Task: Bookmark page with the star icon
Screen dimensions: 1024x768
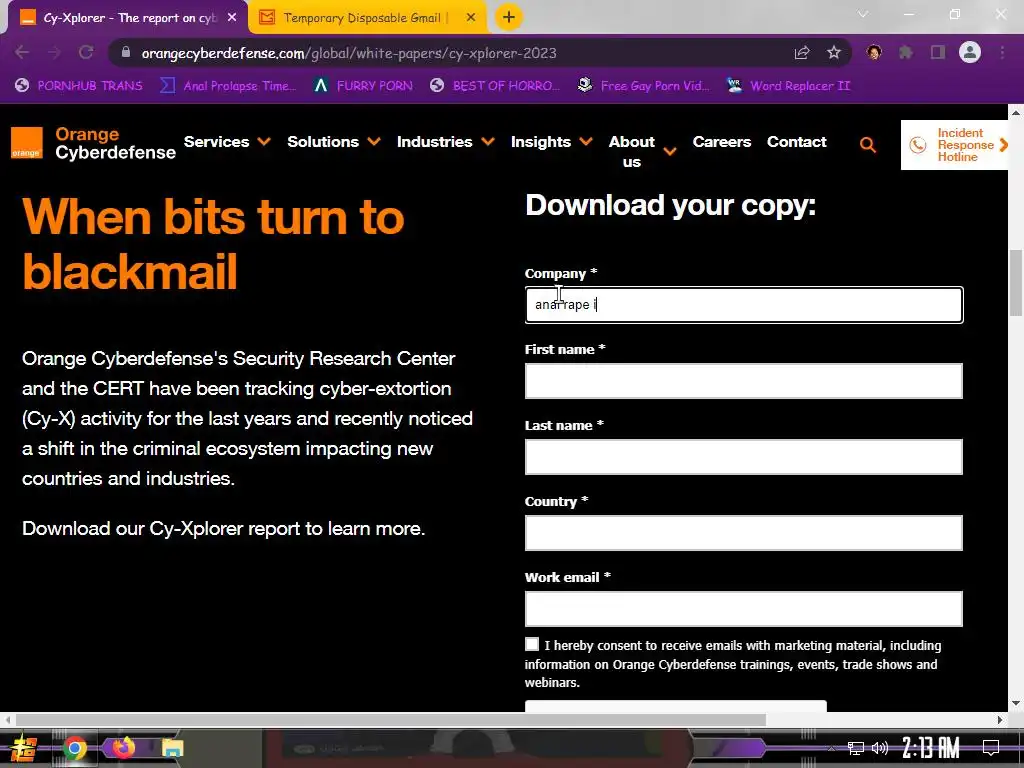Action: coord(834,53)
